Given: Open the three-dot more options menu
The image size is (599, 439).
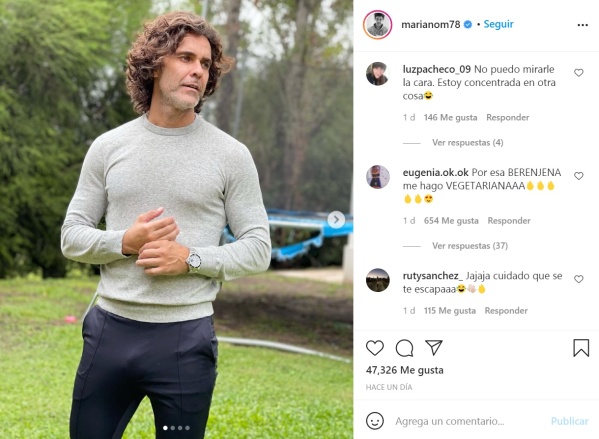Looking at the screenshot, I should 583,25.
